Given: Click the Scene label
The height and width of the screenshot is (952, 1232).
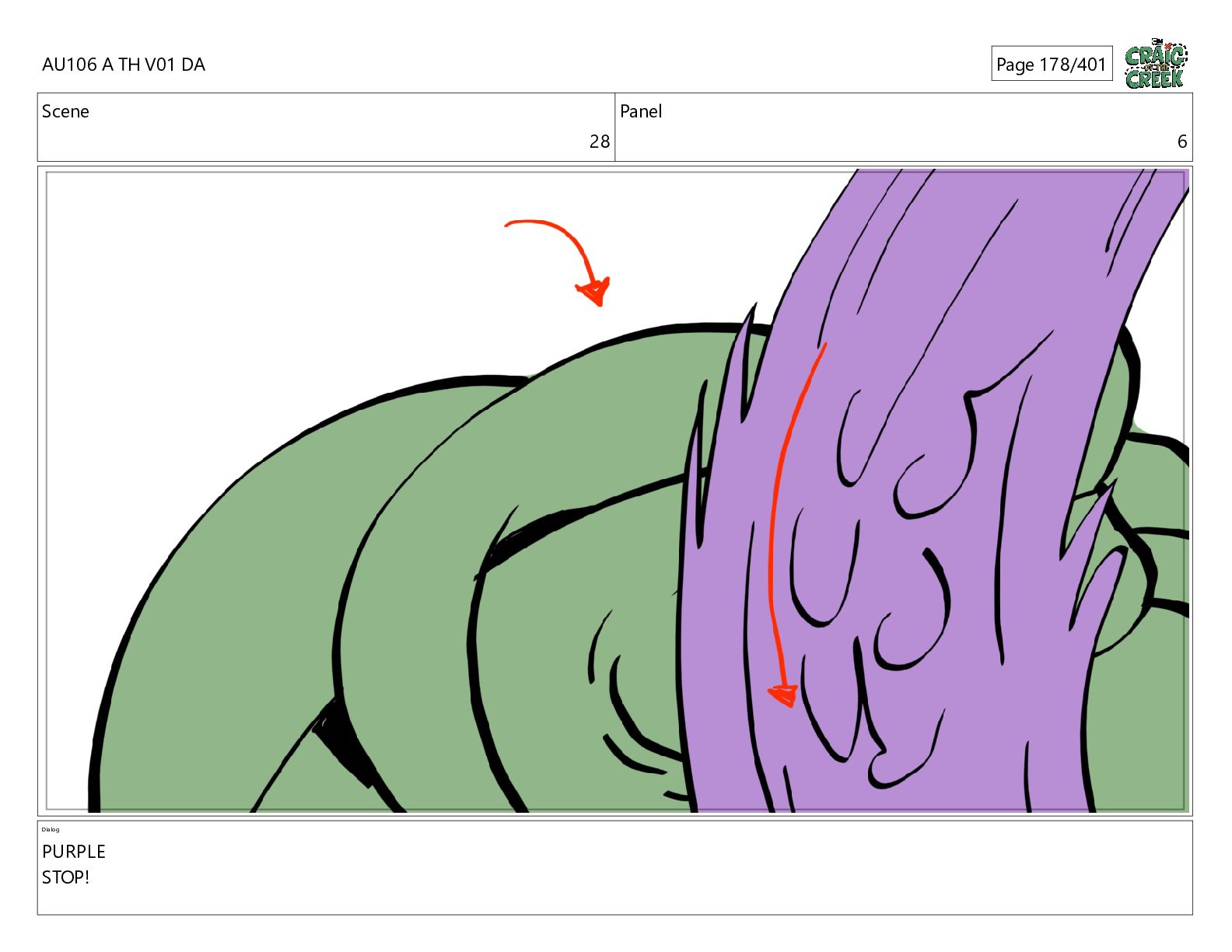Looking at the screenshot, I should tap(65, 111).
